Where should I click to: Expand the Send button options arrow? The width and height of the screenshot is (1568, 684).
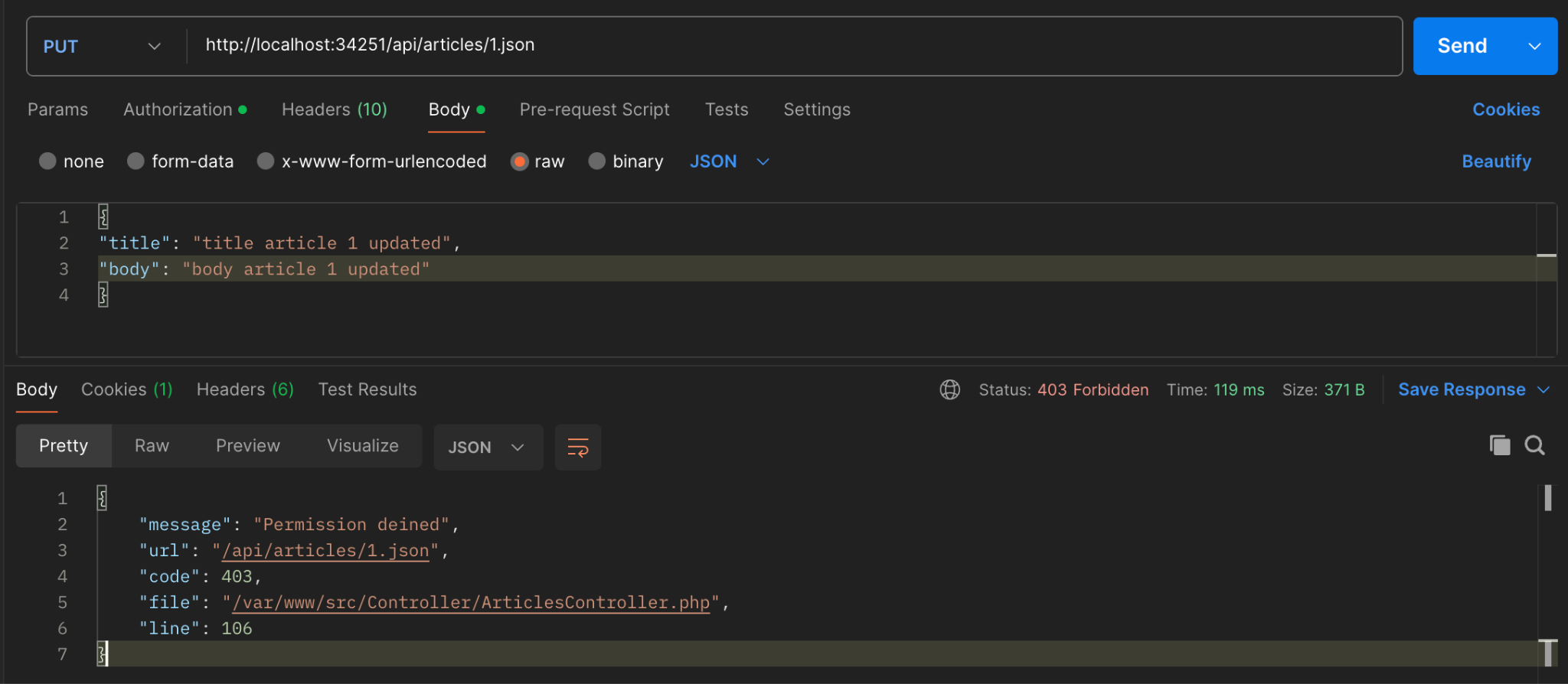(1534, 47)
